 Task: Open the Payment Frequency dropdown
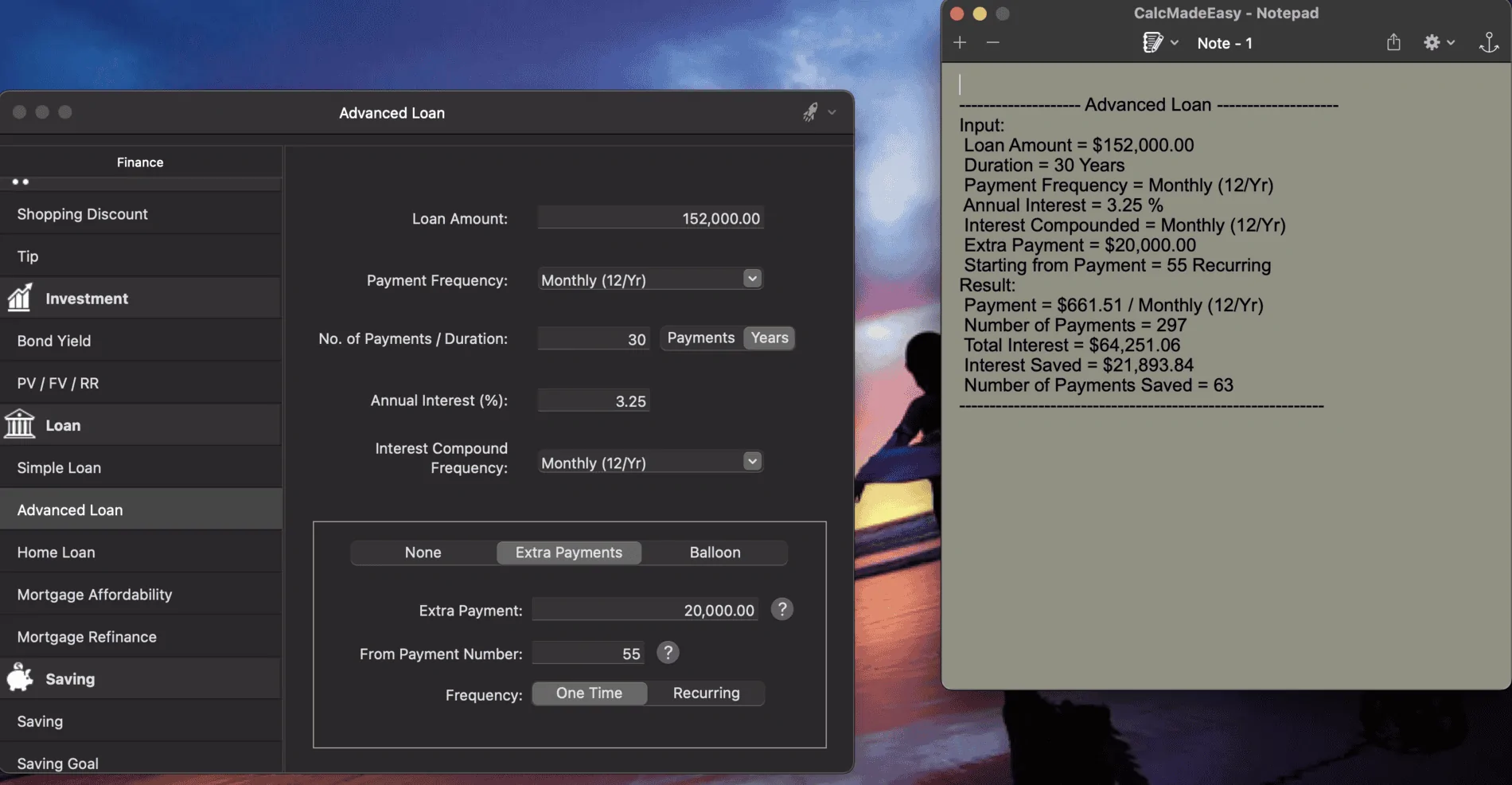pyautogui.click(x=650, y=279)
